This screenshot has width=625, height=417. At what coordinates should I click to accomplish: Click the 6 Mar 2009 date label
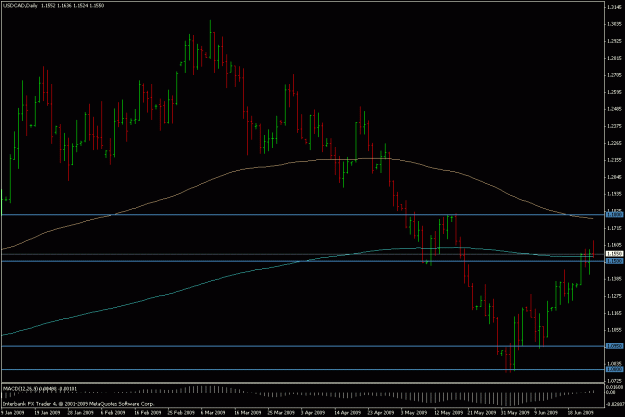point(213,413)
